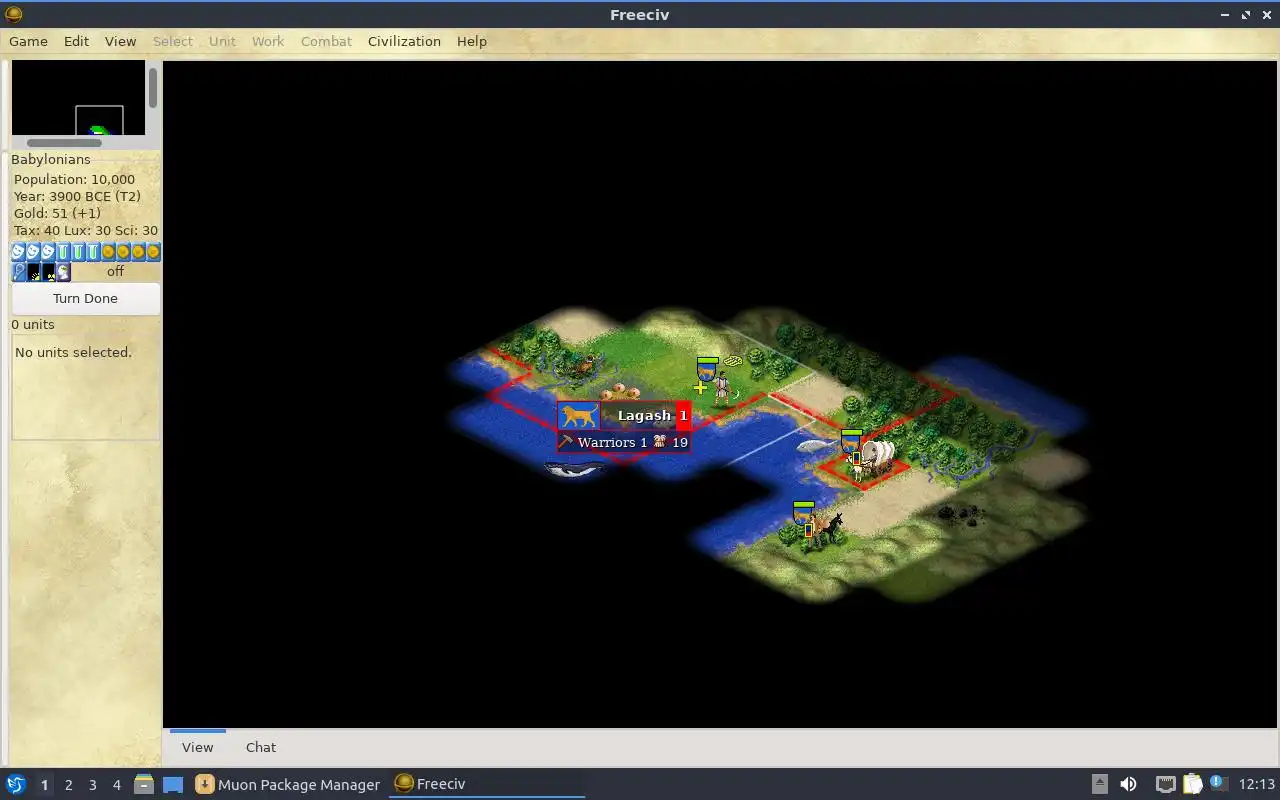Click the Population: 10,000 text

(74, 179)
